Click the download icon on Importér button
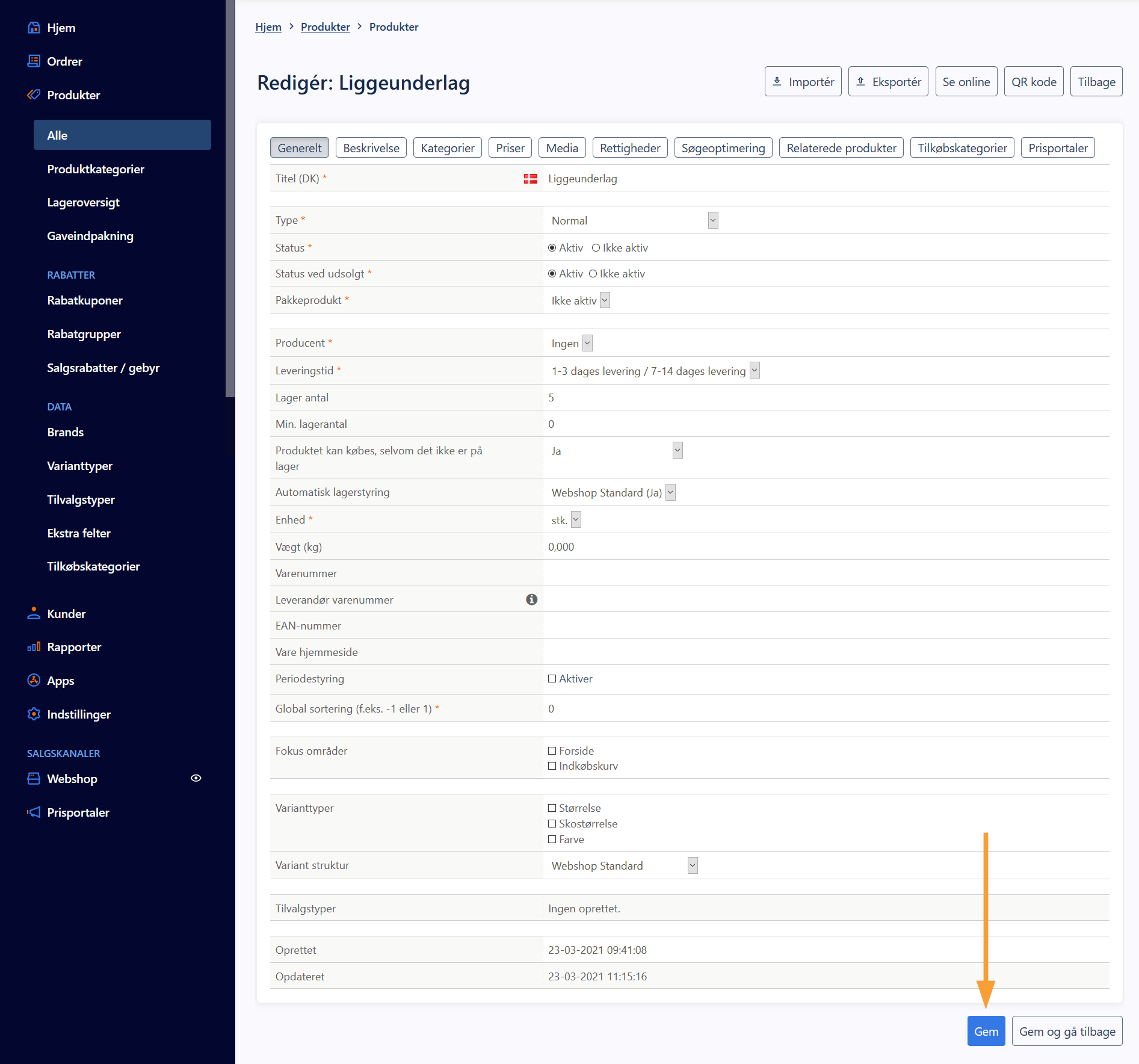The height and width of the screenshot is (1064, 1139). 777,81
